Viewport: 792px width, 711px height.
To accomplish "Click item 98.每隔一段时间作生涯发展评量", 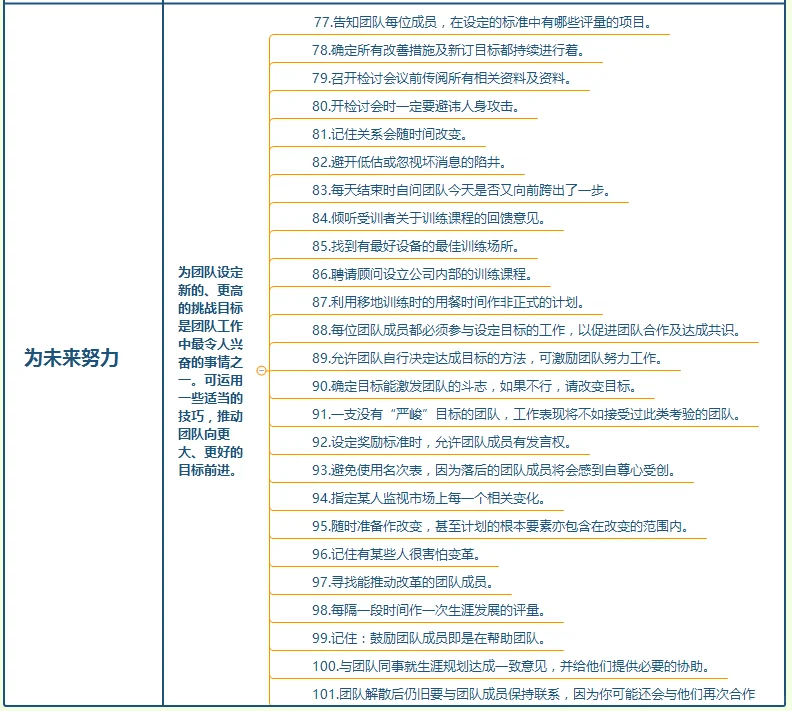I will pos(429,611).
